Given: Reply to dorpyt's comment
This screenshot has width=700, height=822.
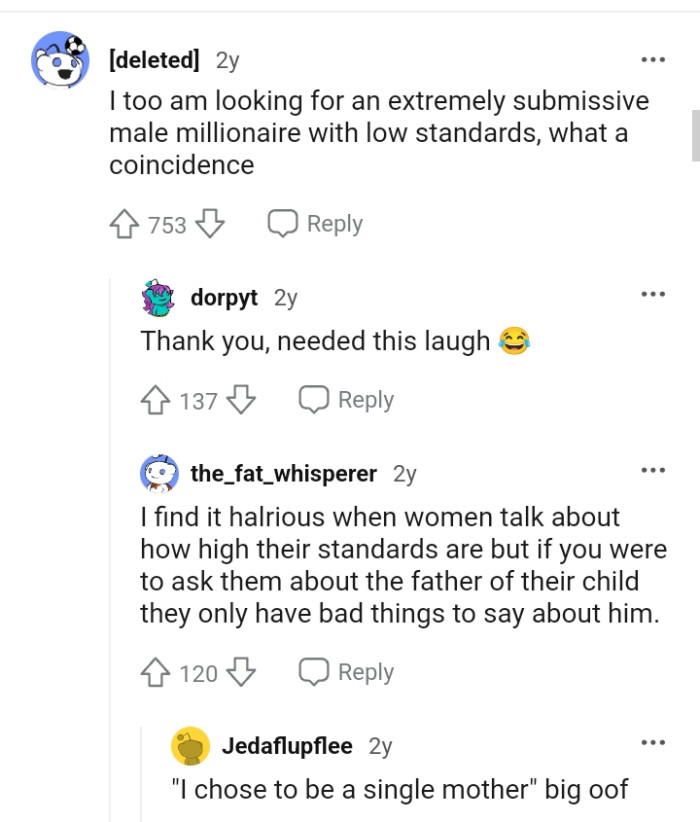Looking at the screenshot, I should tap(350, 400).
